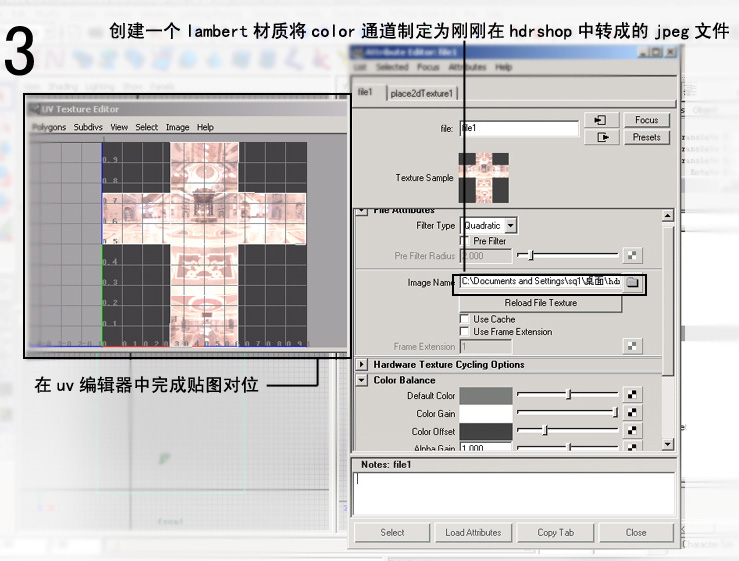Open Subdivs menu in UV Texture Editor
This screenshot has width=739, height=561.
point(88,127)
